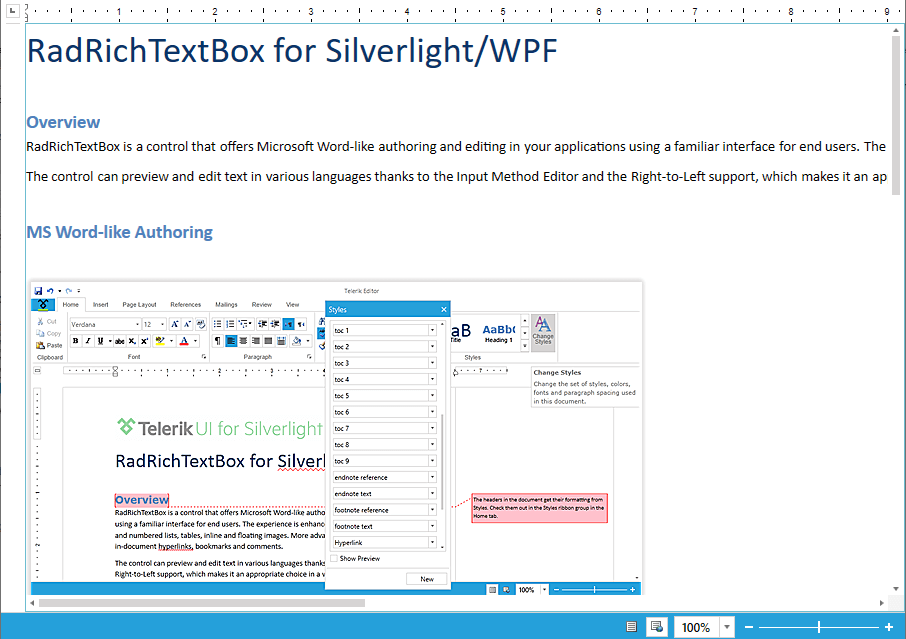
Task: Enable the Show Preview checkbox in Styles dialog
Action: (335, 559)
